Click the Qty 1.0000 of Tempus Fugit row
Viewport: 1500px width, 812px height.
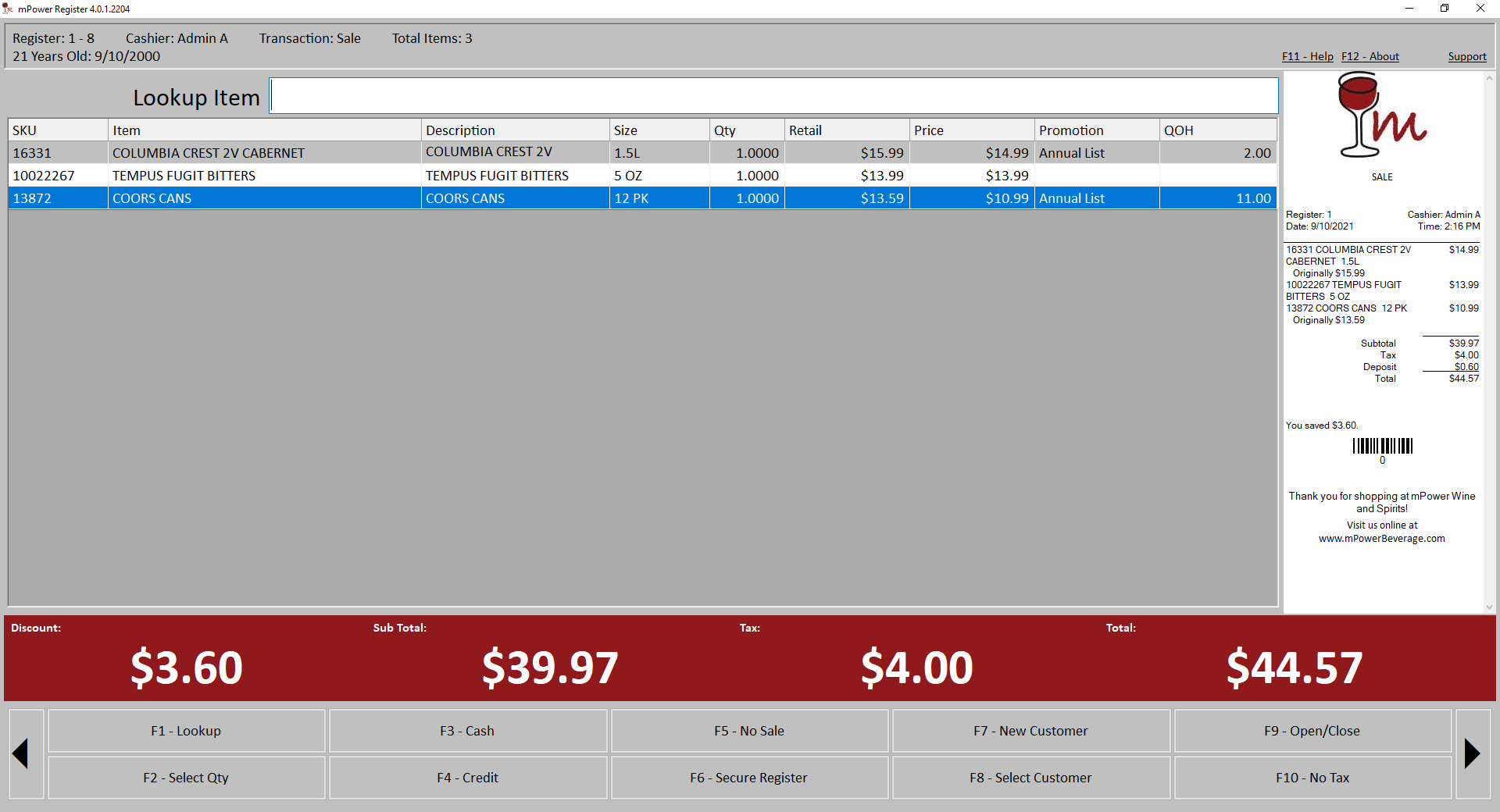[747, 176]
